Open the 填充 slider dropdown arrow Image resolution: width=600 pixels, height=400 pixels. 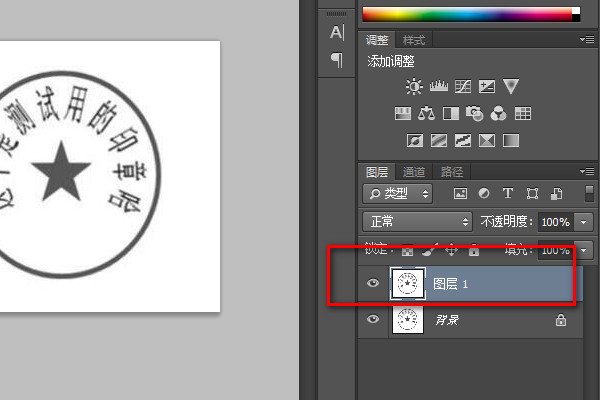(x=584, y=250)
